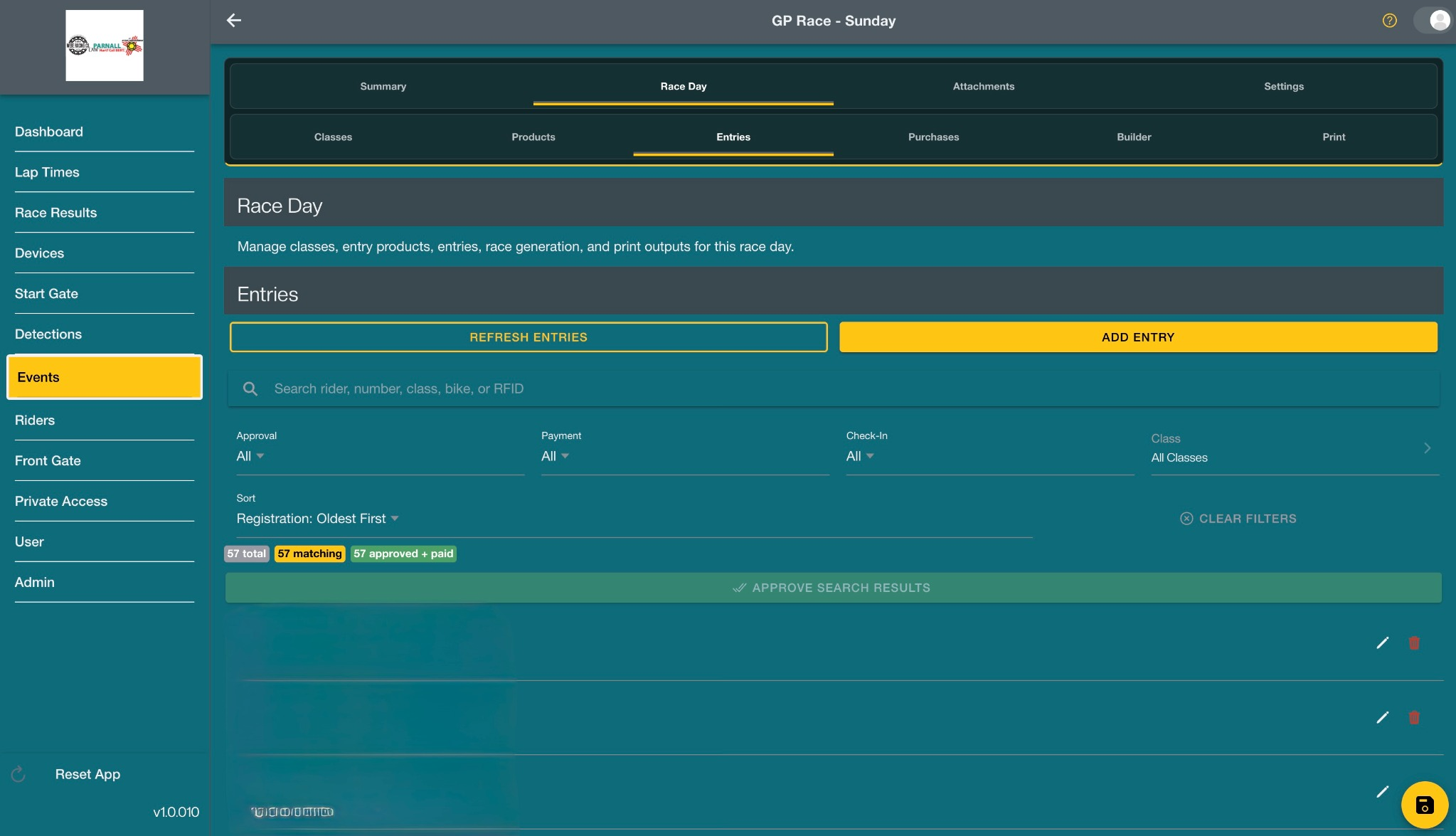Click the Refresh Entries button
1456x836 pixels.
pyautogui.click(x=528, y=337)
